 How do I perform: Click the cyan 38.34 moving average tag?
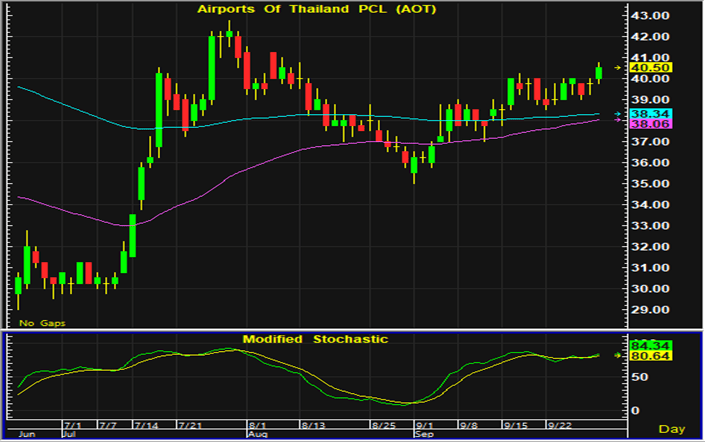pos(645,115)
